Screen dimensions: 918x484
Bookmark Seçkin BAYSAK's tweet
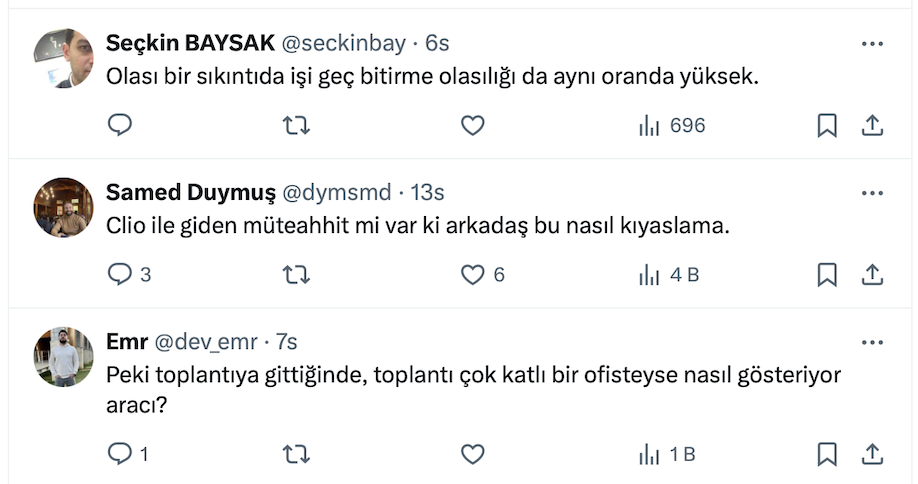pos(827,125)
